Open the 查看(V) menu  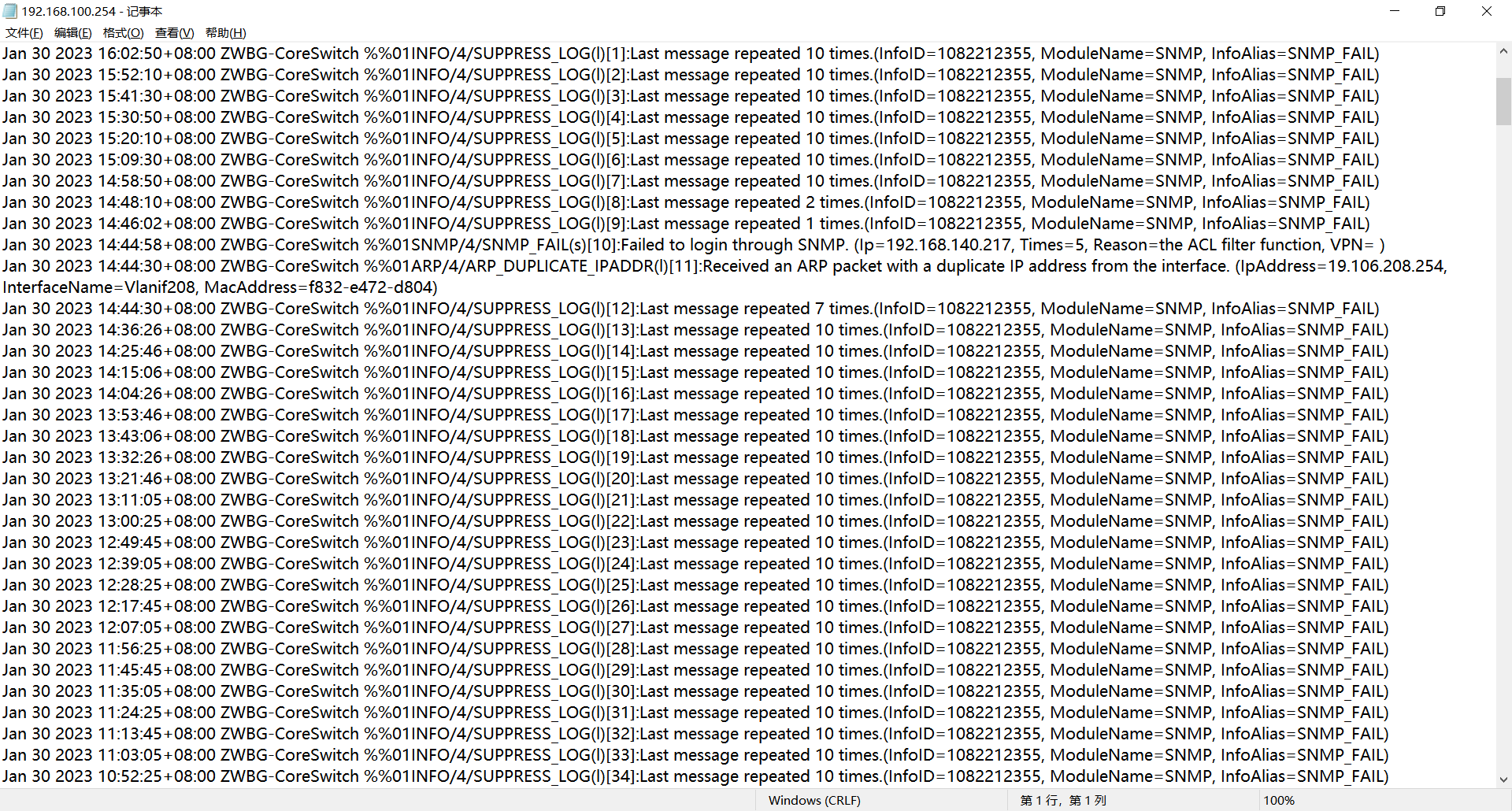click(174, 33)
